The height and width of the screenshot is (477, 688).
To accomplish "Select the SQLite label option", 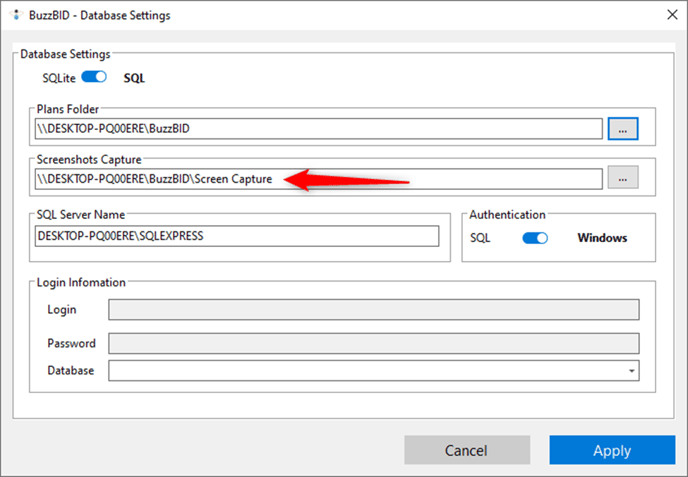I will (59, 78).
